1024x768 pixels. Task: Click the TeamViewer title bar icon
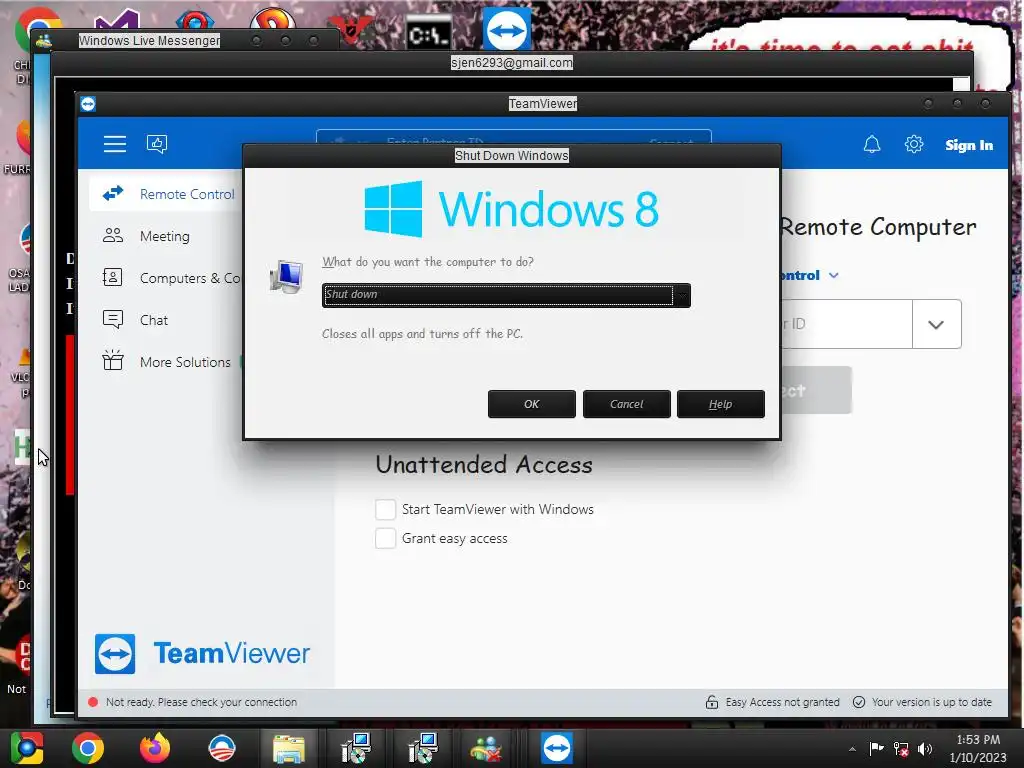pyautogui.click(x=88, y=104)
